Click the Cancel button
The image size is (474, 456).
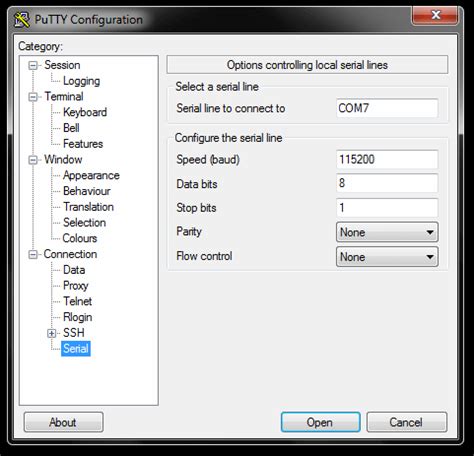407,422
